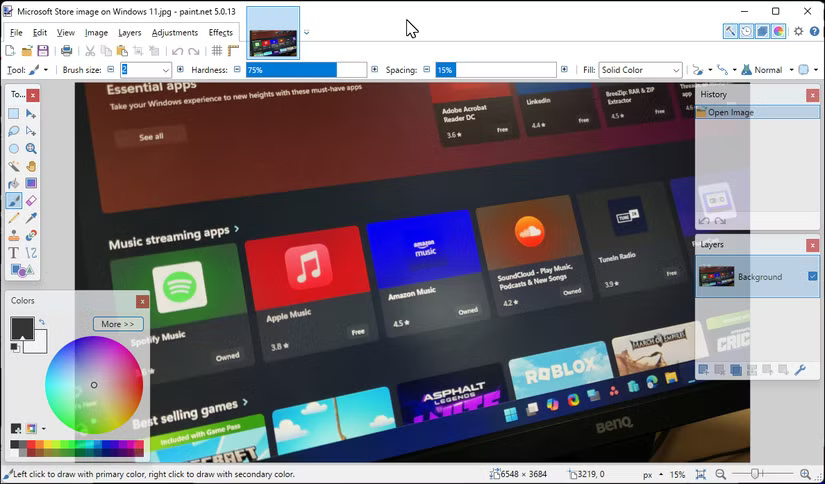
Task: Select the Rectangle Select tool
Action: [x=14, y=114]
